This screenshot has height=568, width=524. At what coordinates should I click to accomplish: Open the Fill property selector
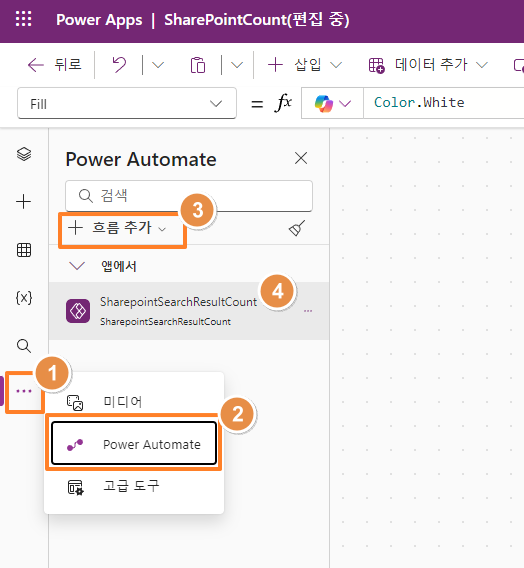click(127, 104)
